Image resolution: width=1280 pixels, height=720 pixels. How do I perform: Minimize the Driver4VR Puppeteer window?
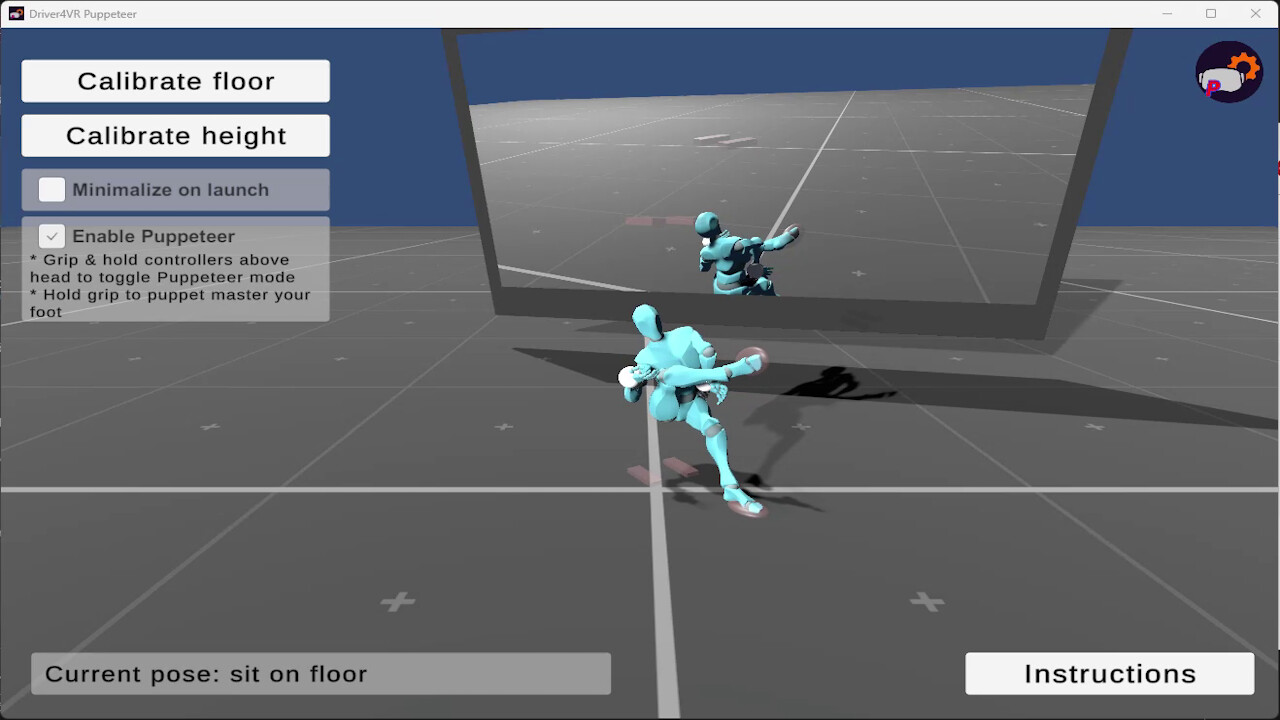tap(1167, 14)
